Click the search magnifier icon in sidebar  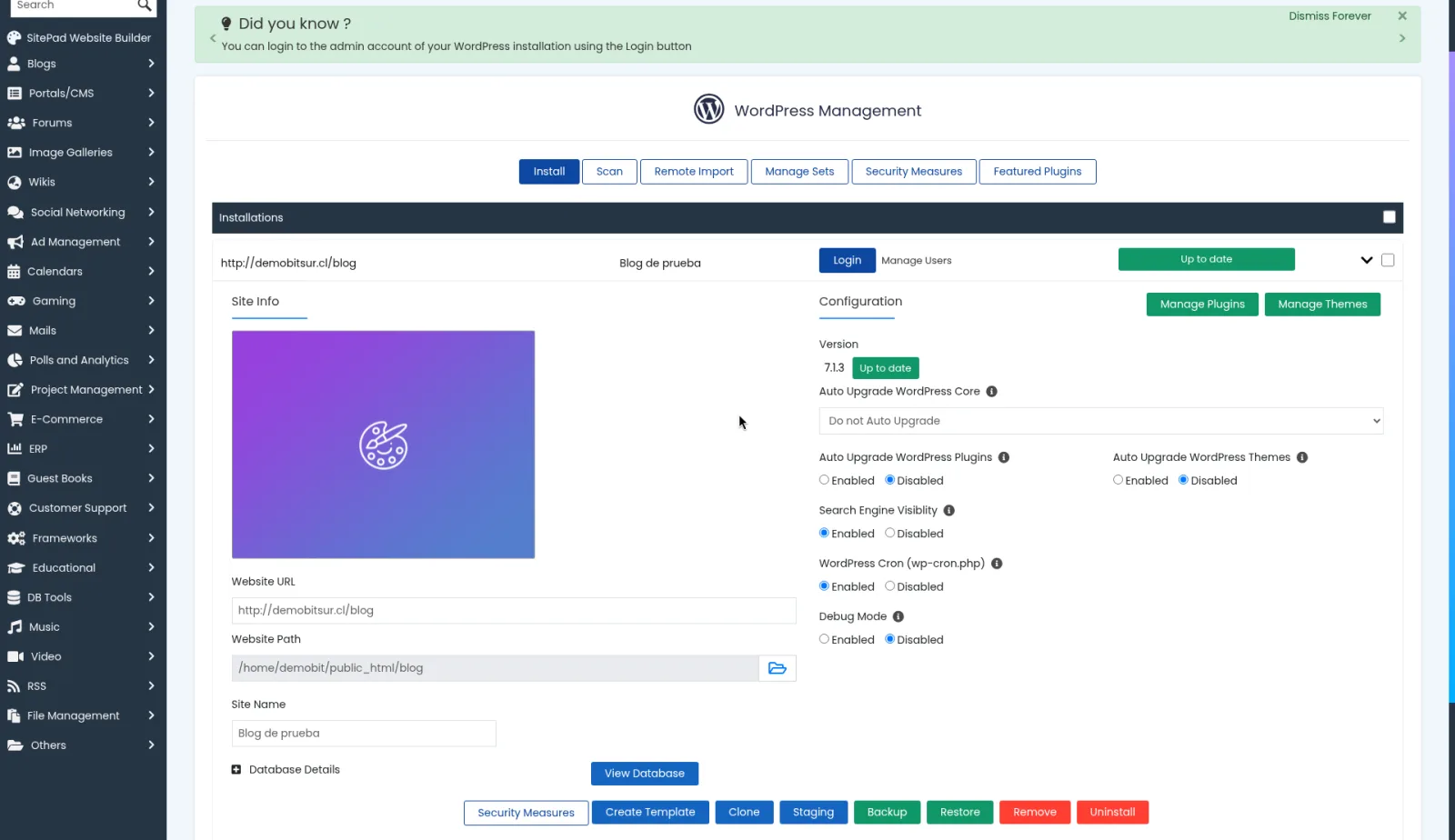144,5
